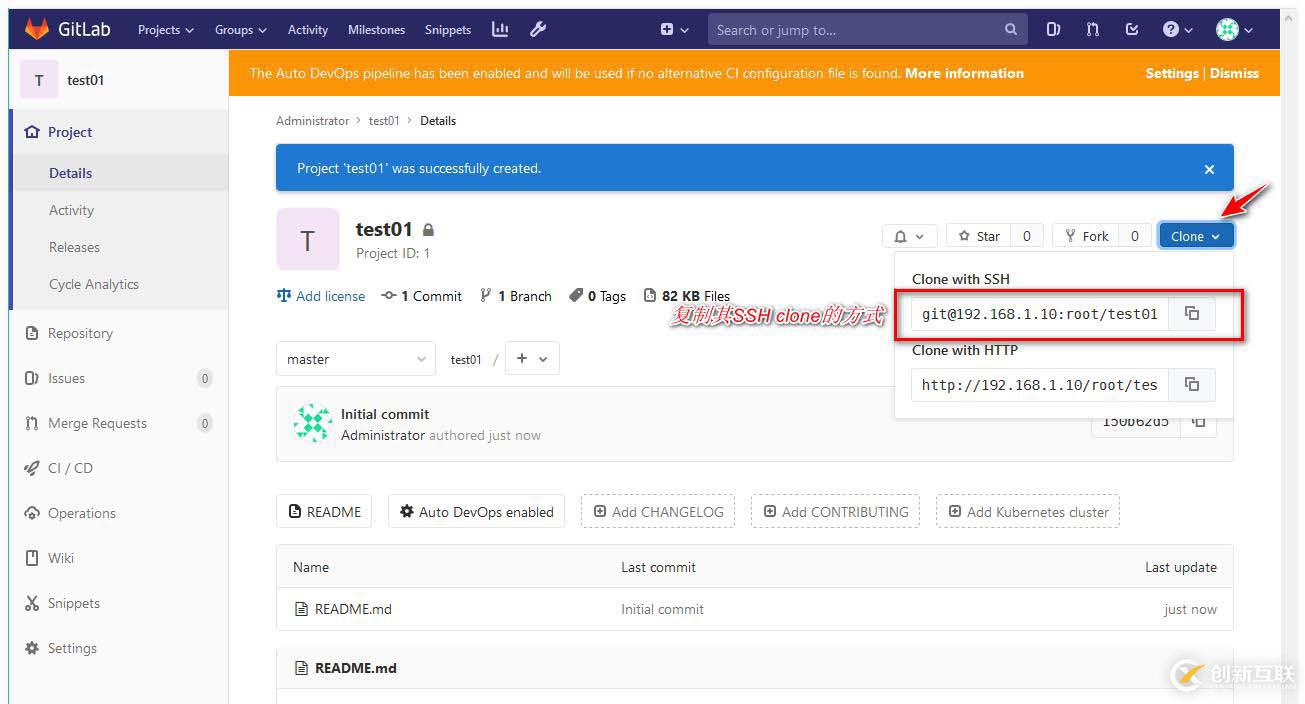Star the test01 project
1305x704 pixels.
[979, 236]
